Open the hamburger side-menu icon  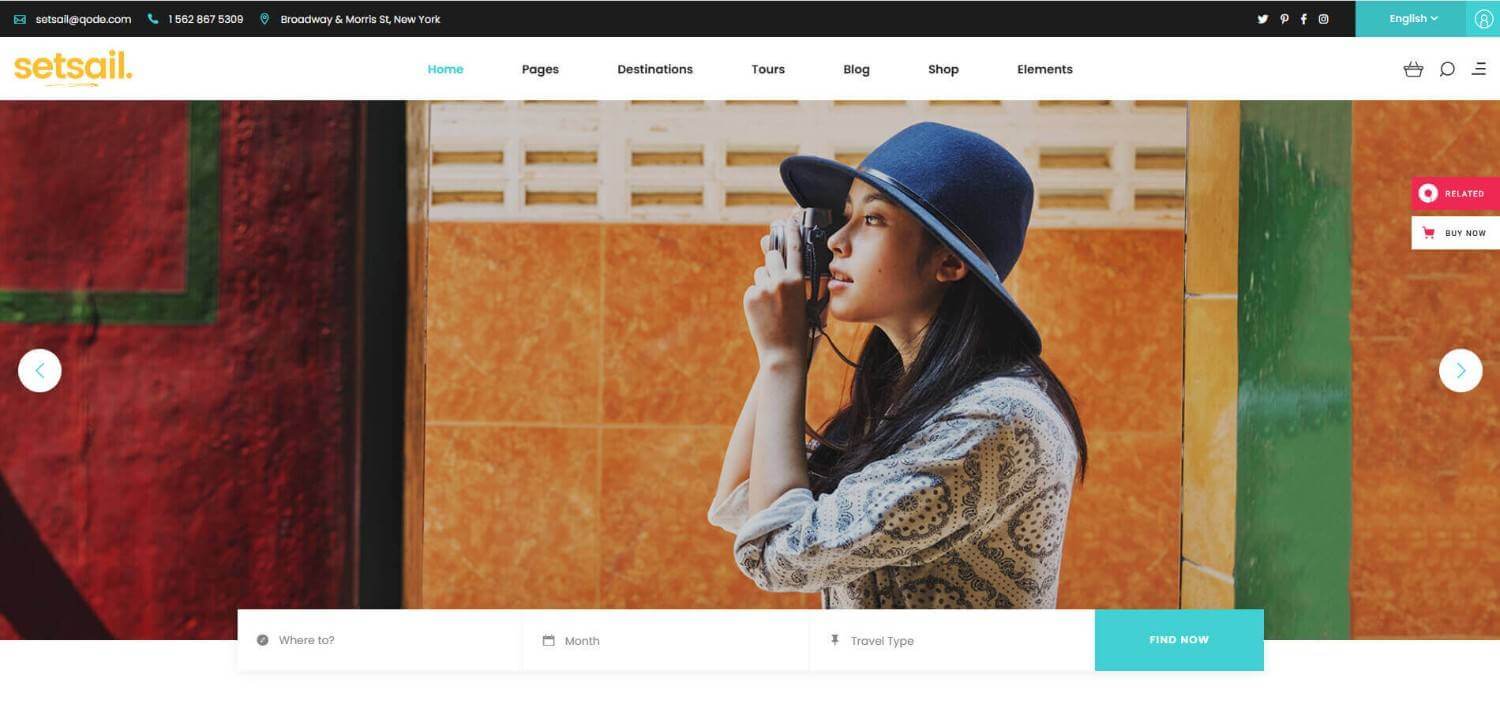coord(1481,69)
